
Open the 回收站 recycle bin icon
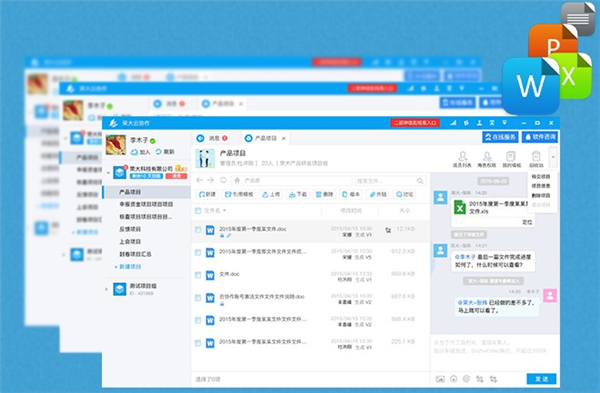[536, 159]
